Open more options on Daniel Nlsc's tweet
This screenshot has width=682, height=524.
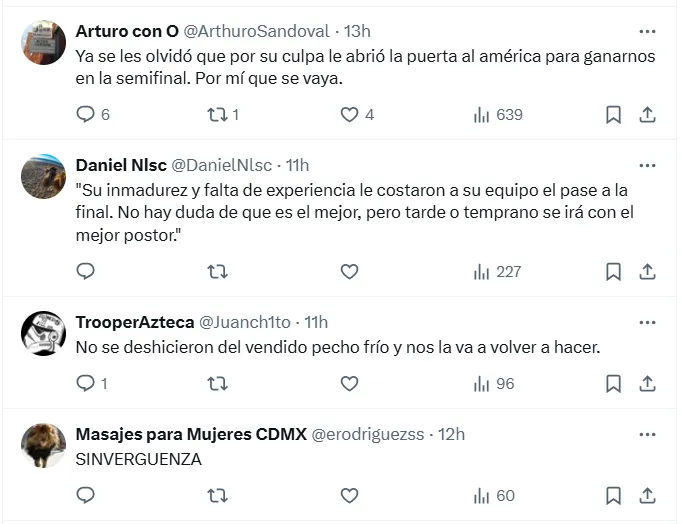point(647,165)
